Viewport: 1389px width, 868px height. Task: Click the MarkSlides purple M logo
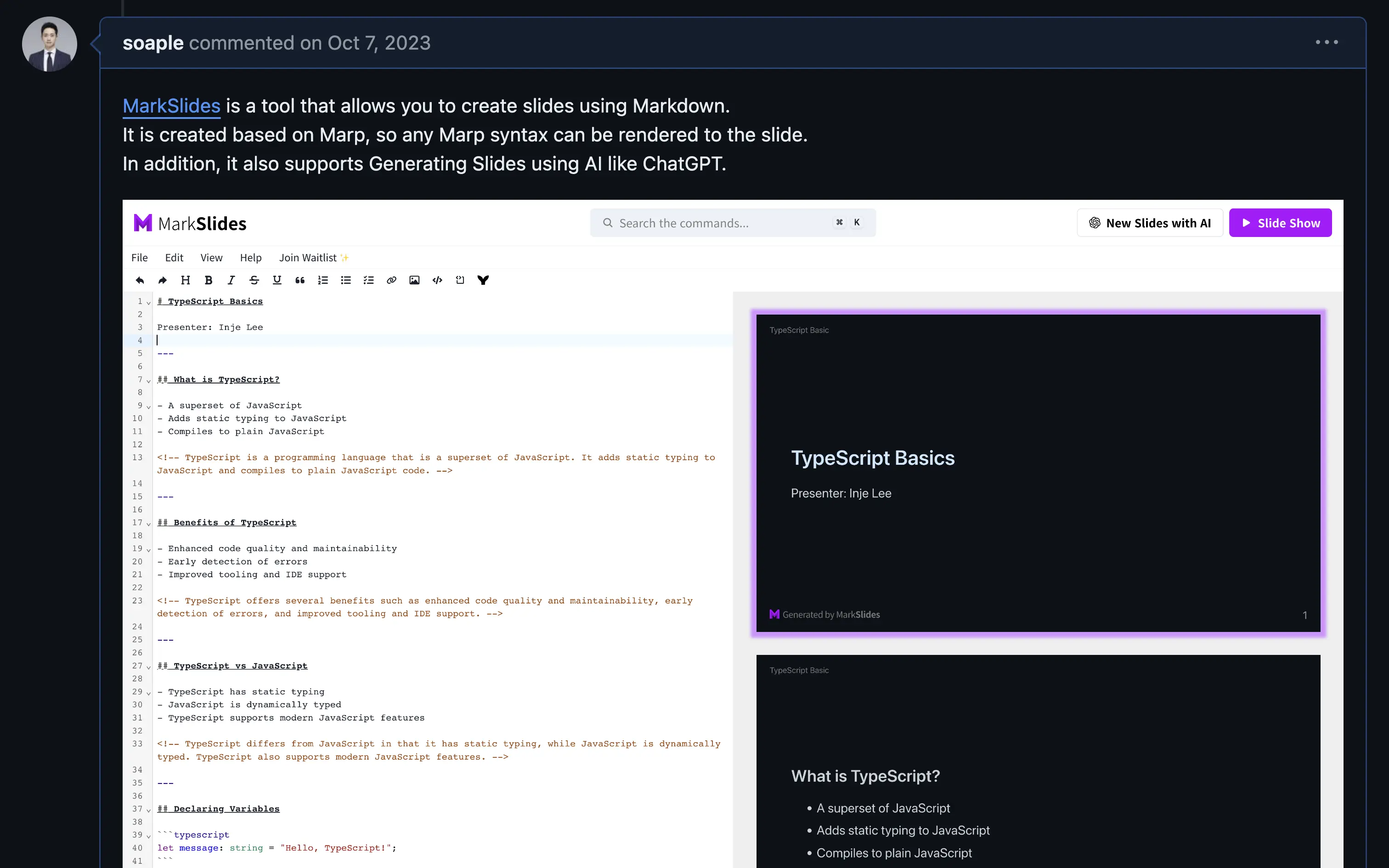pyautogui.click(x=143, y=223)
